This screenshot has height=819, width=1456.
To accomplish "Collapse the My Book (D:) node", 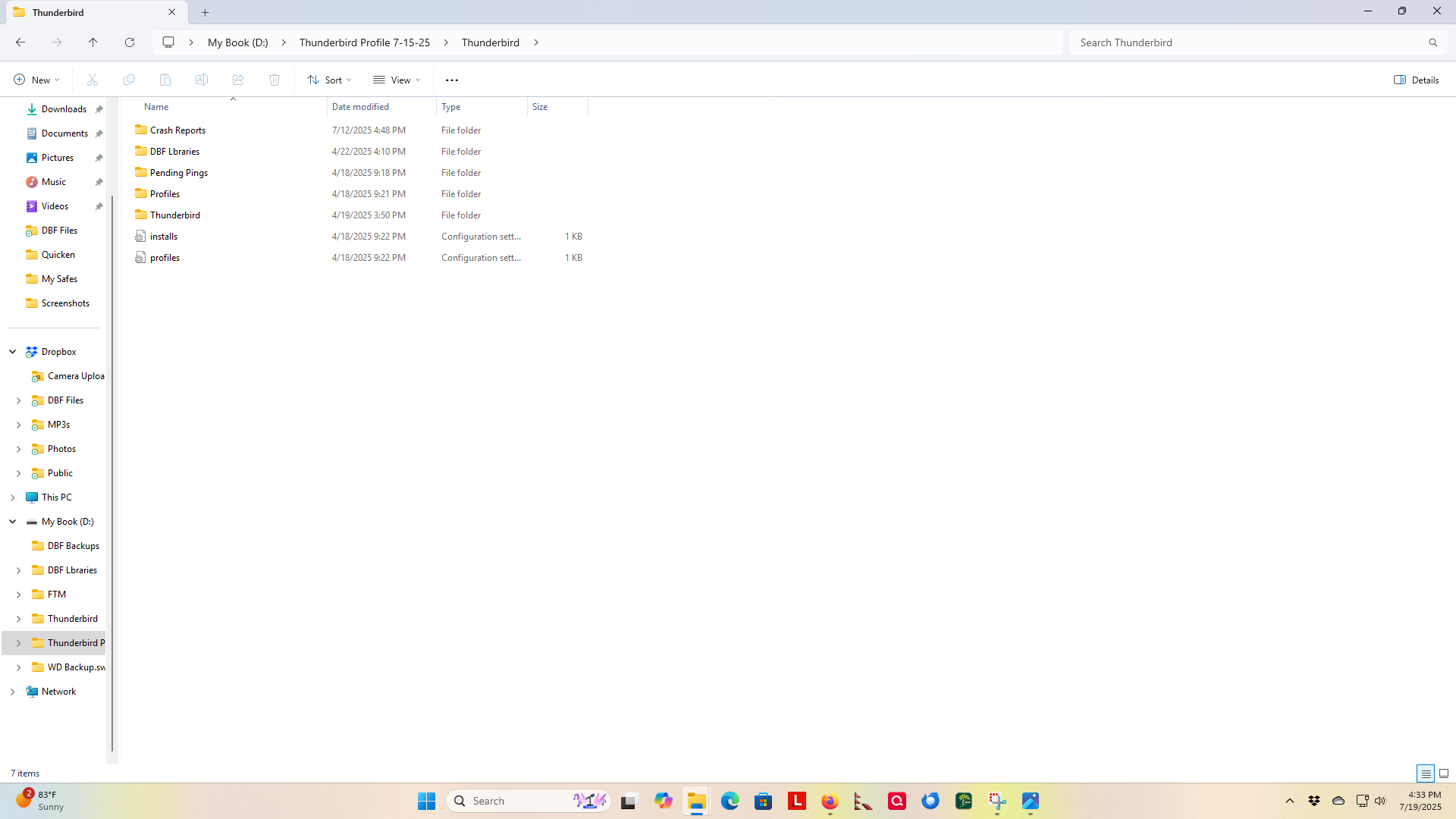I will pyautogui.click(x=13, y=522).
